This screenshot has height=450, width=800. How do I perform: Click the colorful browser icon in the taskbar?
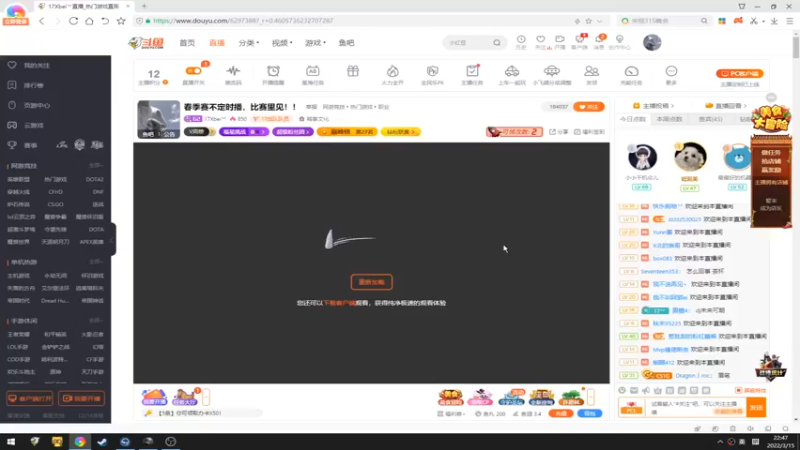80,442
